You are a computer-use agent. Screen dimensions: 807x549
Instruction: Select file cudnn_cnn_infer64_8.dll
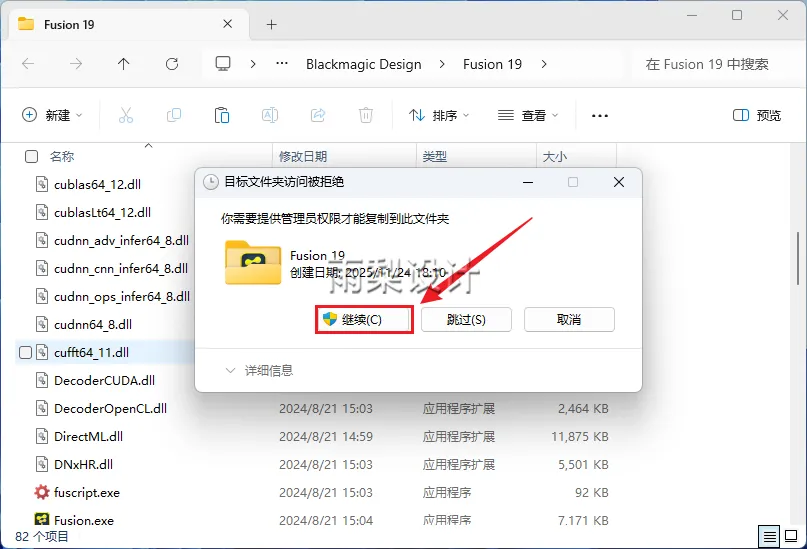point(121,268)
